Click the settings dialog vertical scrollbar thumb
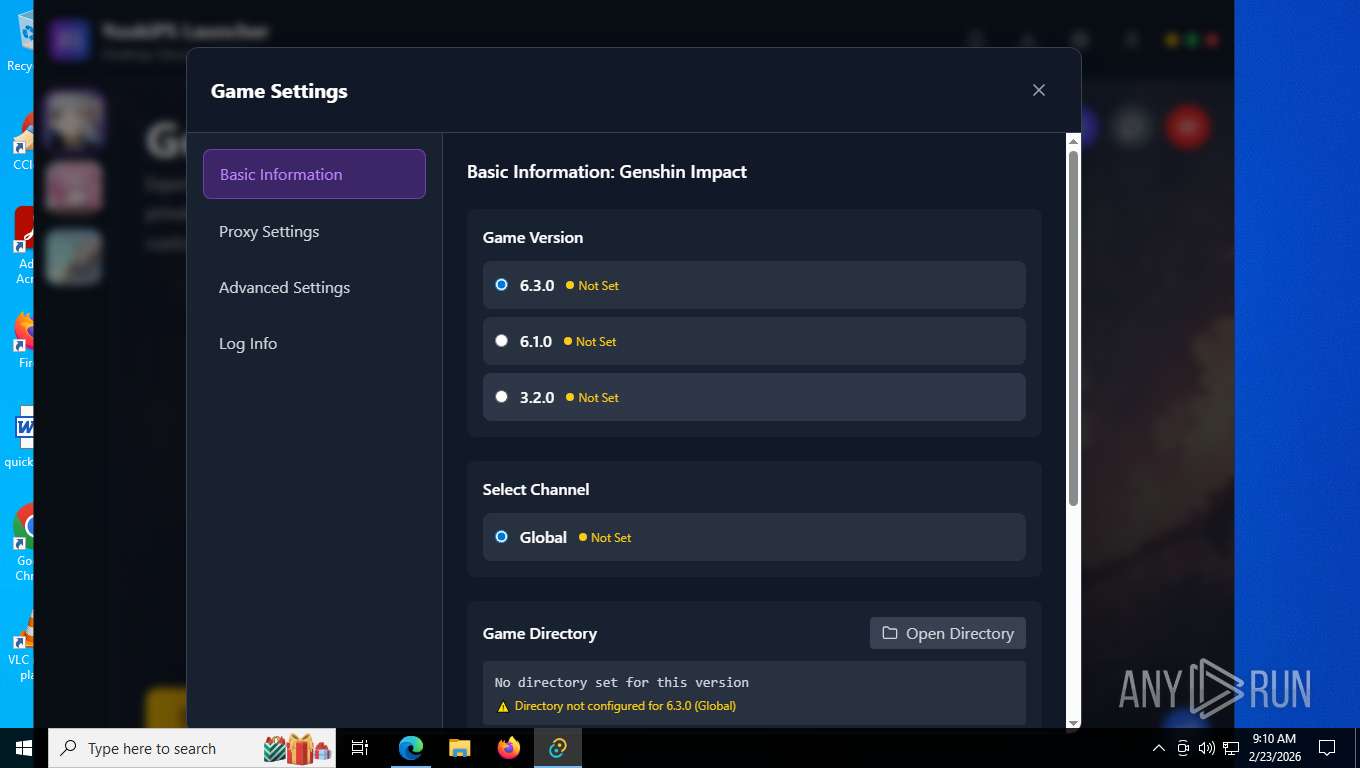 1073,328
